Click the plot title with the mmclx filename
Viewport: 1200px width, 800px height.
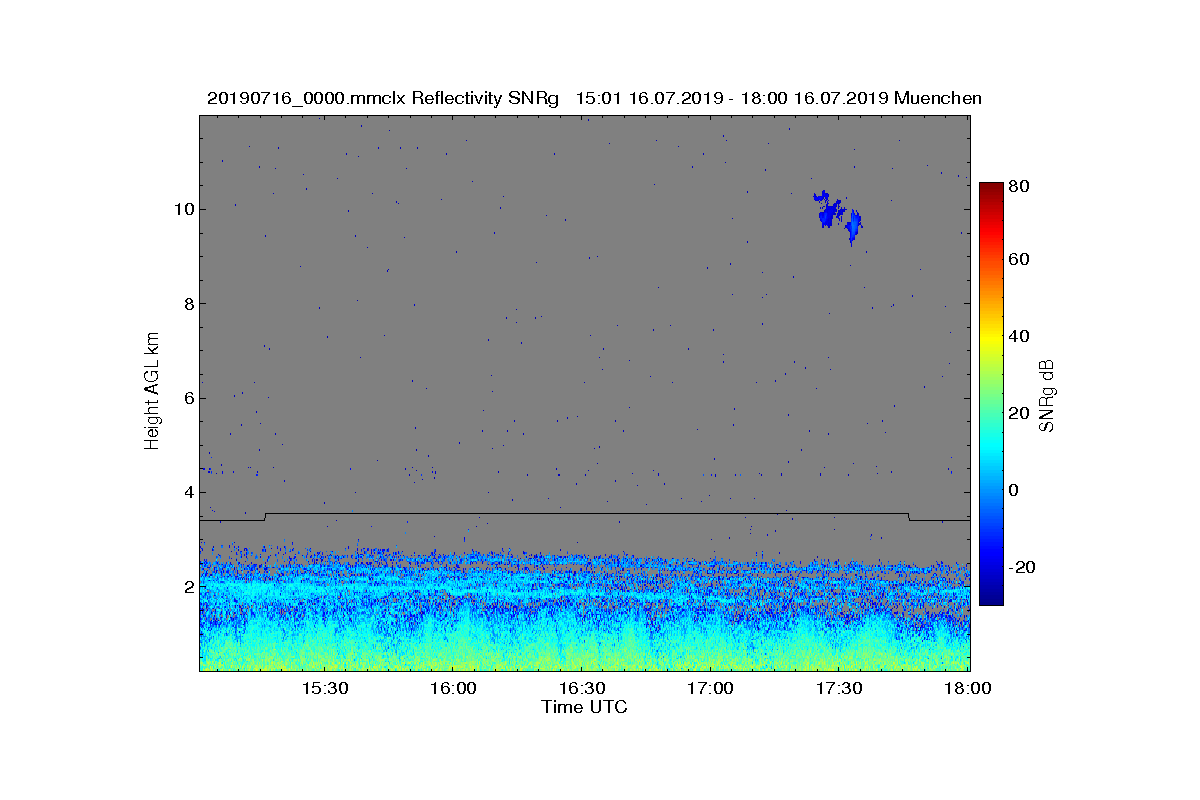click(x=594, y=98)
